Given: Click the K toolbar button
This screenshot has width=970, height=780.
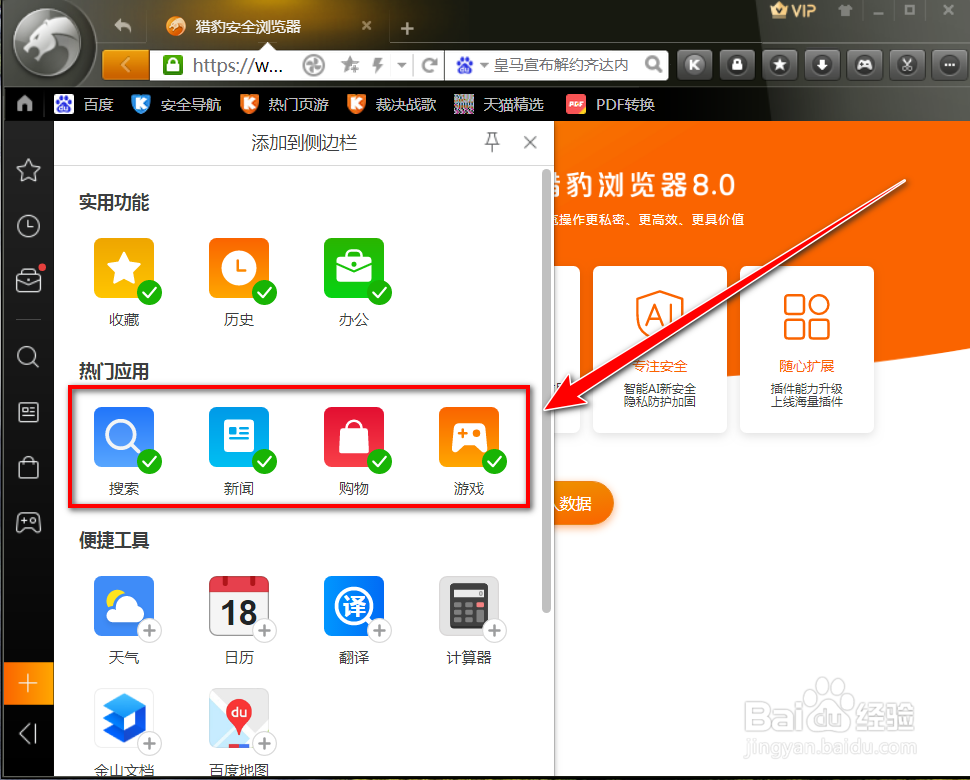Looking at the screenshot, I should (695, 64).
